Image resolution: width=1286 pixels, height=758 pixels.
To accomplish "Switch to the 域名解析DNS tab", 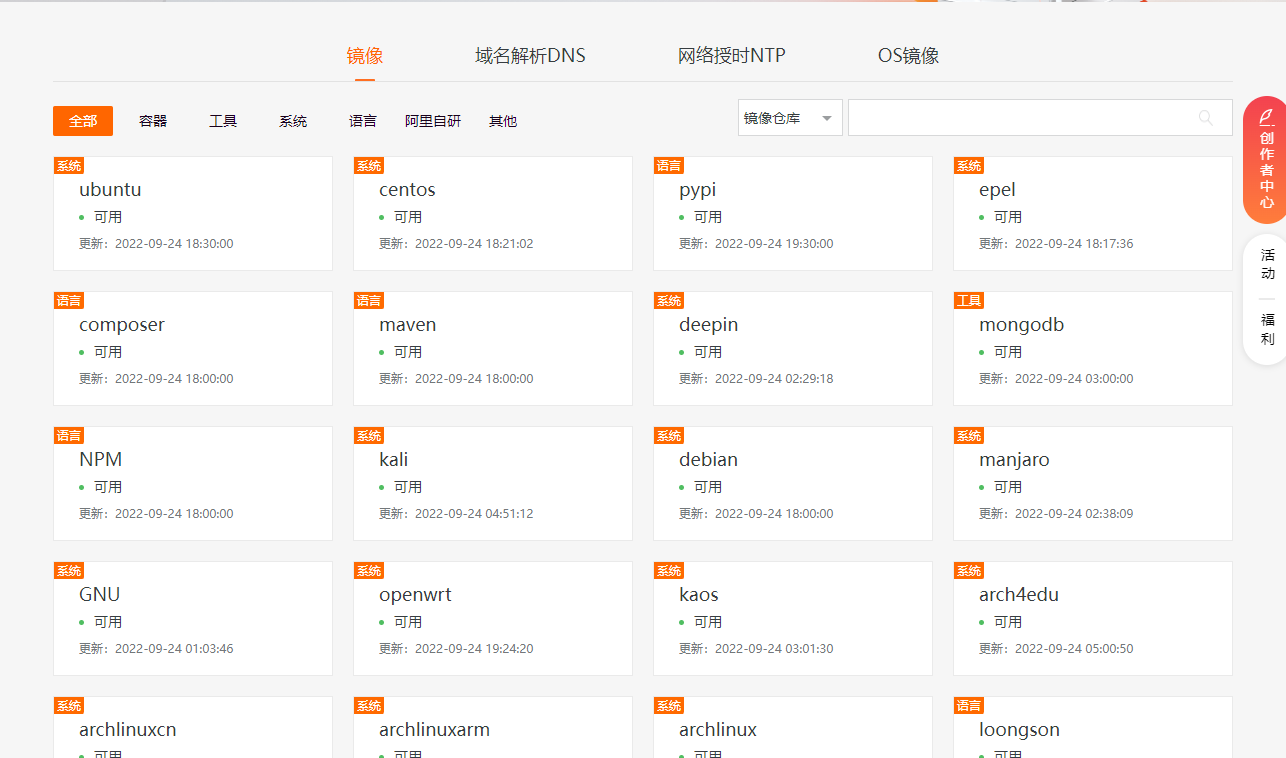I will coord(530,56).
